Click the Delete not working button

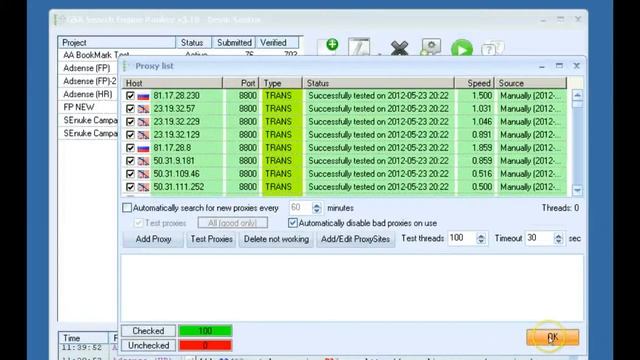point(276,239)
